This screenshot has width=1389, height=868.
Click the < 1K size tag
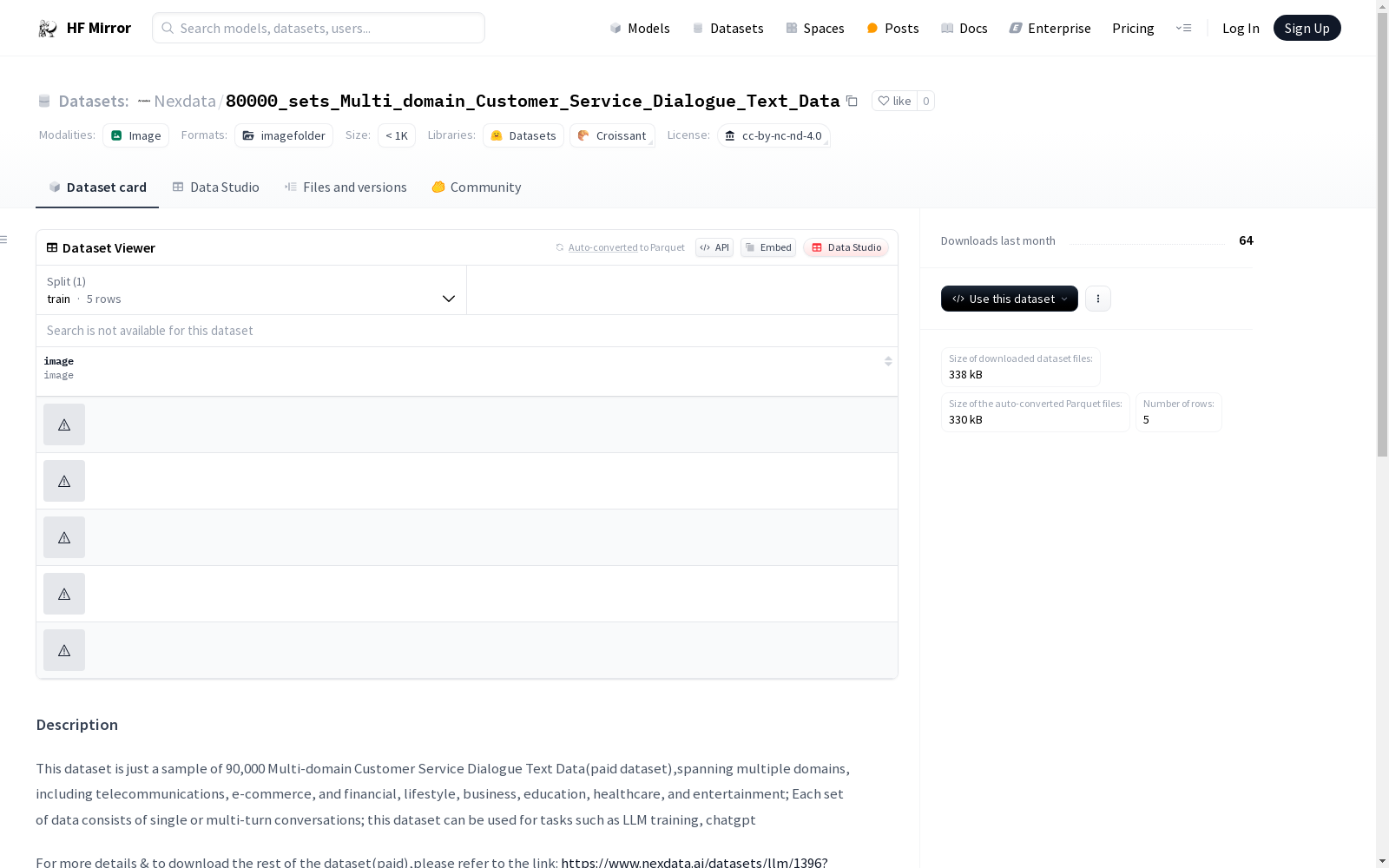397,135
